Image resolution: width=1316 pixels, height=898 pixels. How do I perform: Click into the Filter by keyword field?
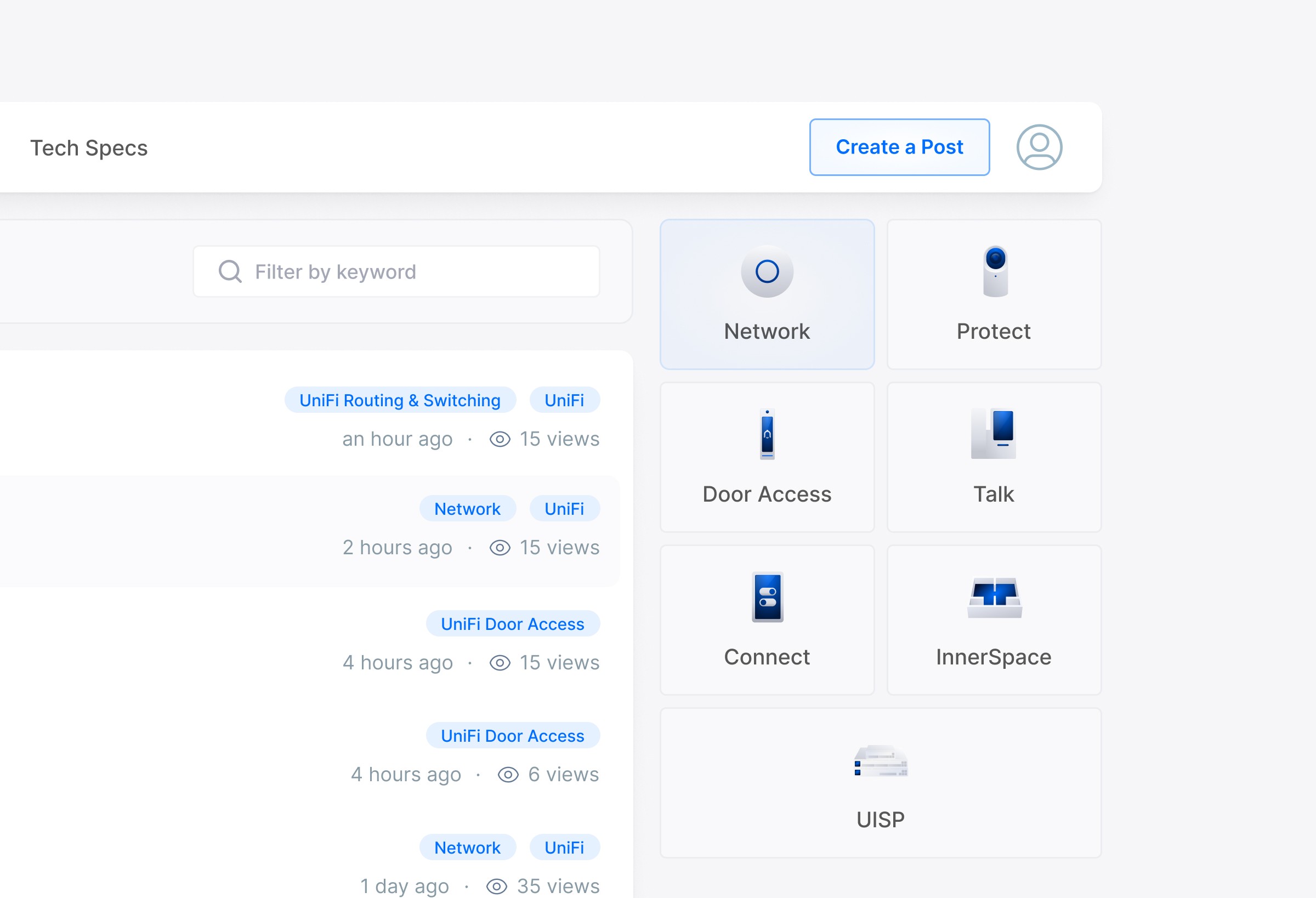[x=396, y=271]
